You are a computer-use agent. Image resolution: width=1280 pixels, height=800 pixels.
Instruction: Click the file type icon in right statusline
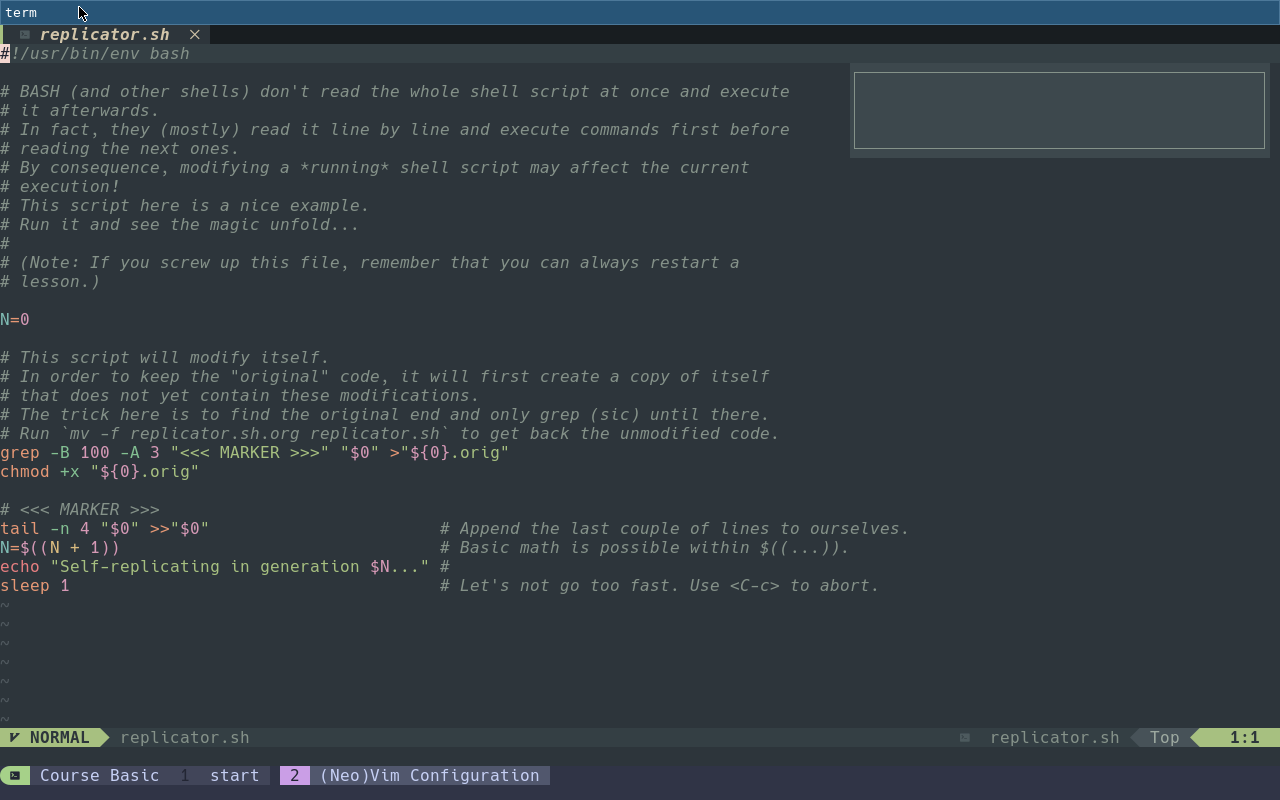(x=965, y=737)
